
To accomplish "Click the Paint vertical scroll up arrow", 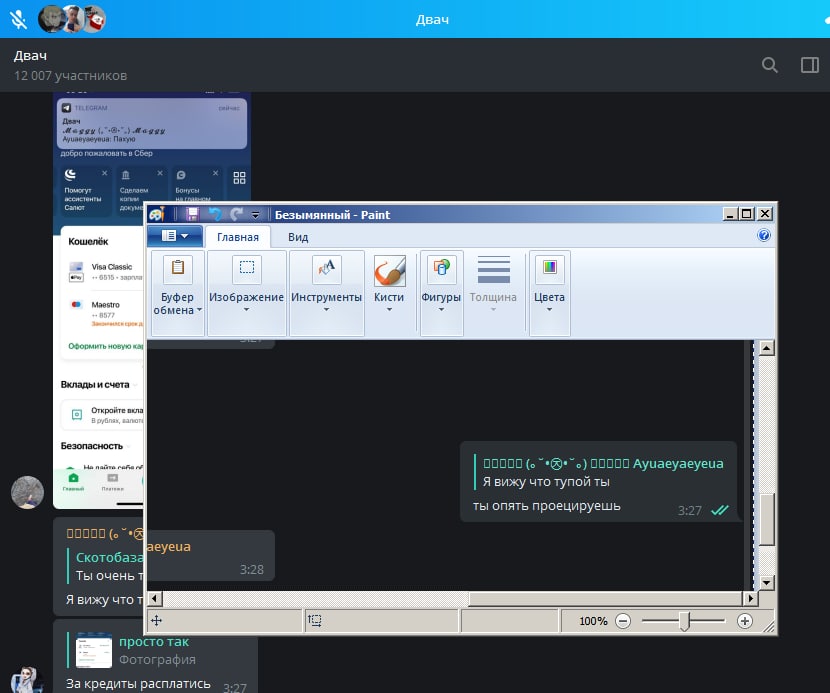I will coord(766,348).
